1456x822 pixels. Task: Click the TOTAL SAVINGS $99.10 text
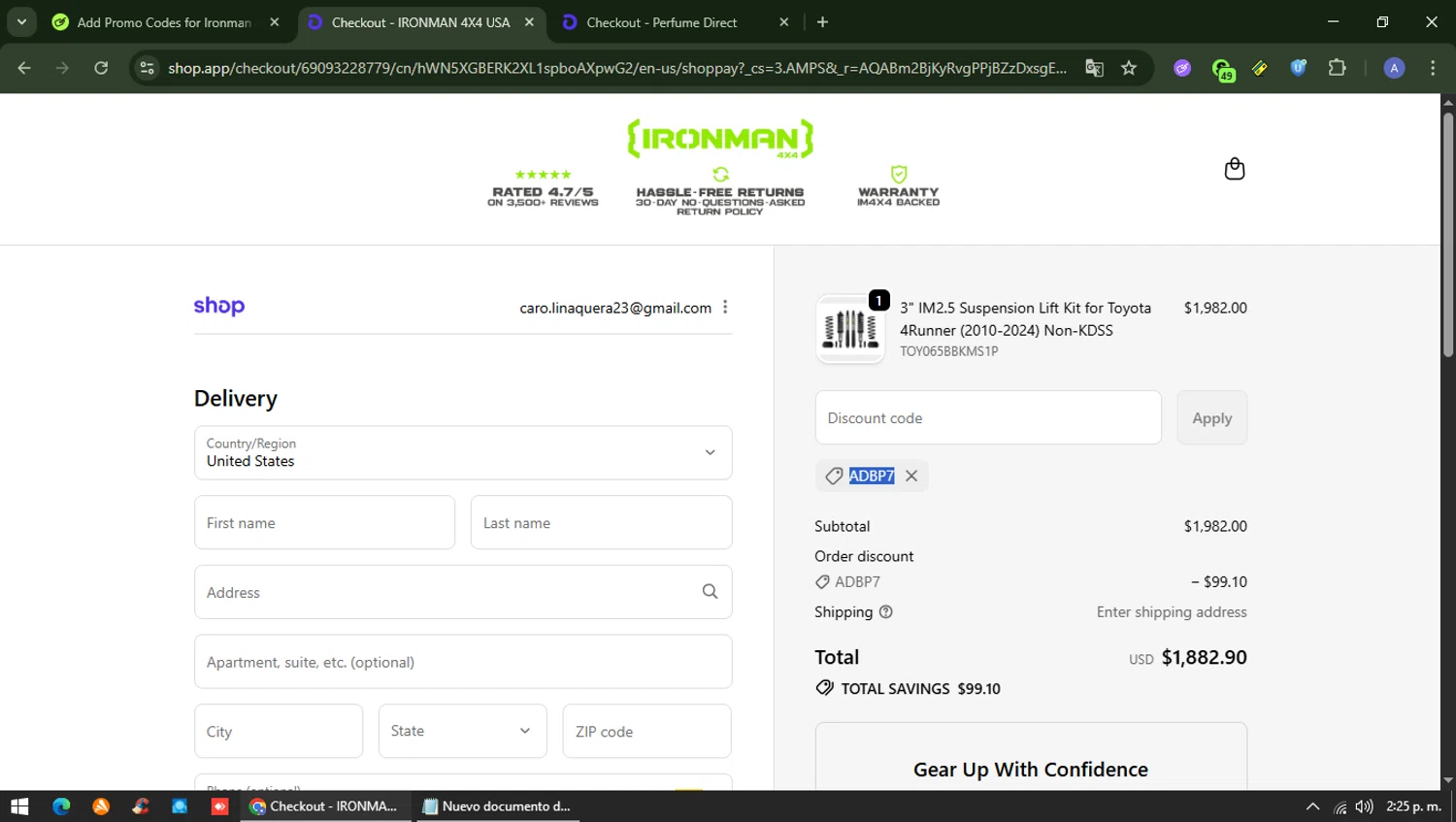tap(920, 688)
